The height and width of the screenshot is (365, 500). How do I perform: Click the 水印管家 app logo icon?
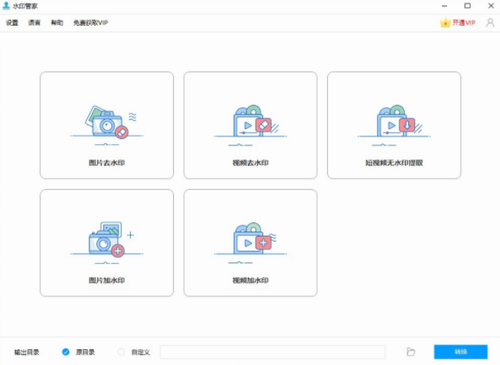[x=6, y=6]
